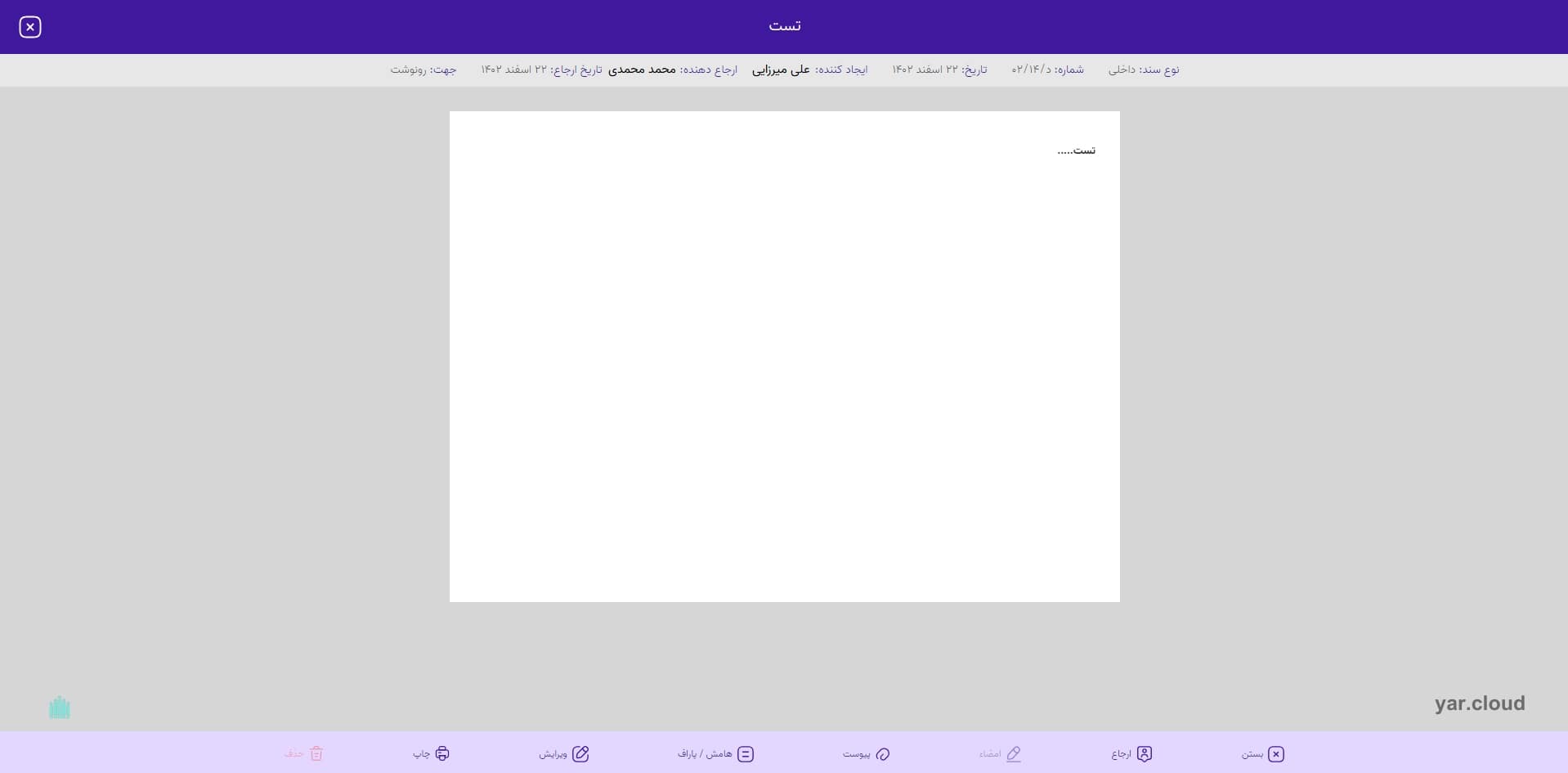The height and width of the screenshot is (773, 1568).
Task: Click the امضاء (sign) pen button
Action: click(x=1000, y=753)
